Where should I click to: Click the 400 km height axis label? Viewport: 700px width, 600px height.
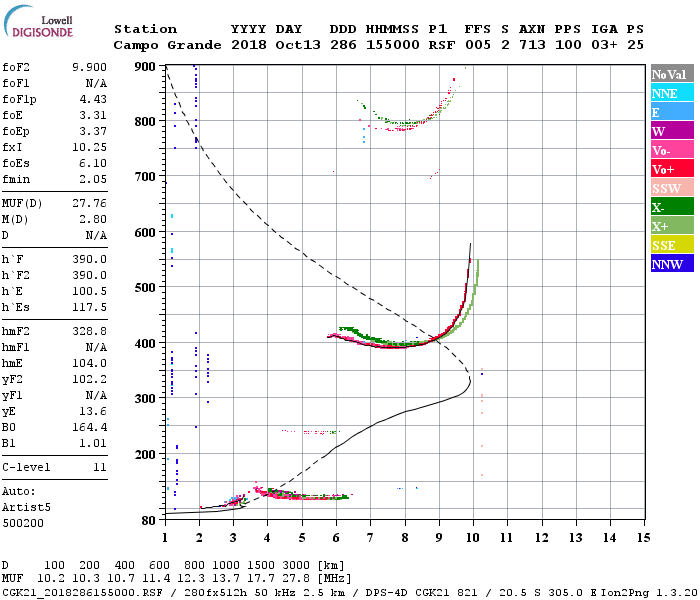145,344
